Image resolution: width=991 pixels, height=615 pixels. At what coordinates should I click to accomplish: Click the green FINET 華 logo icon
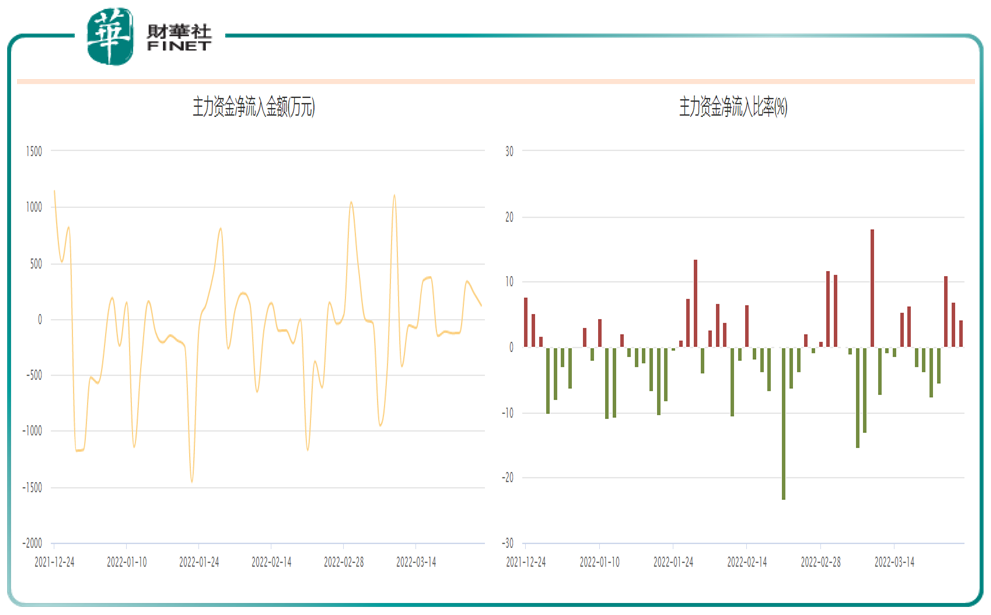[109, 36]
